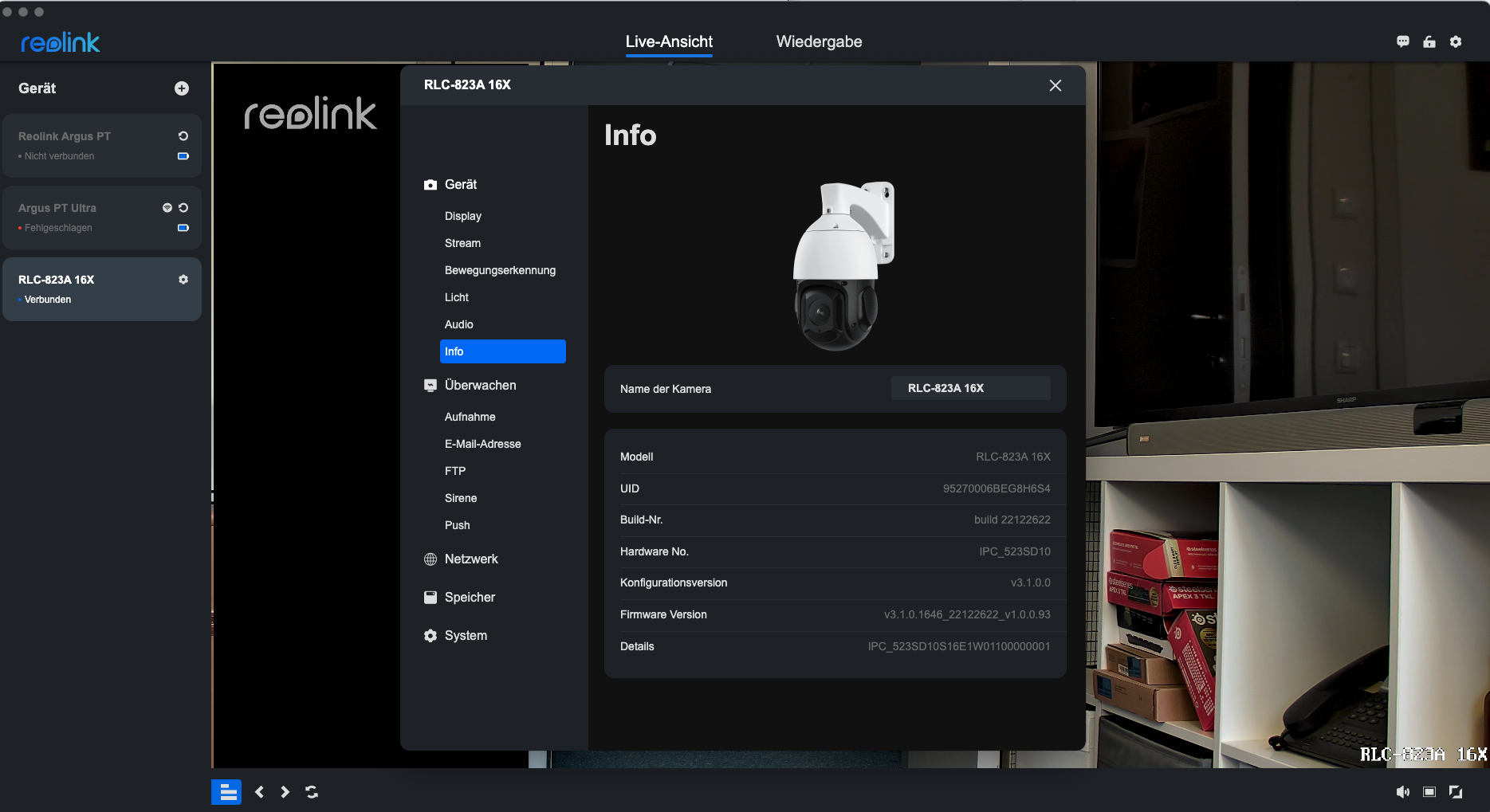Go to the next camera page
The width and height of the screenshot is (1490, 812).
coord(285,792)
